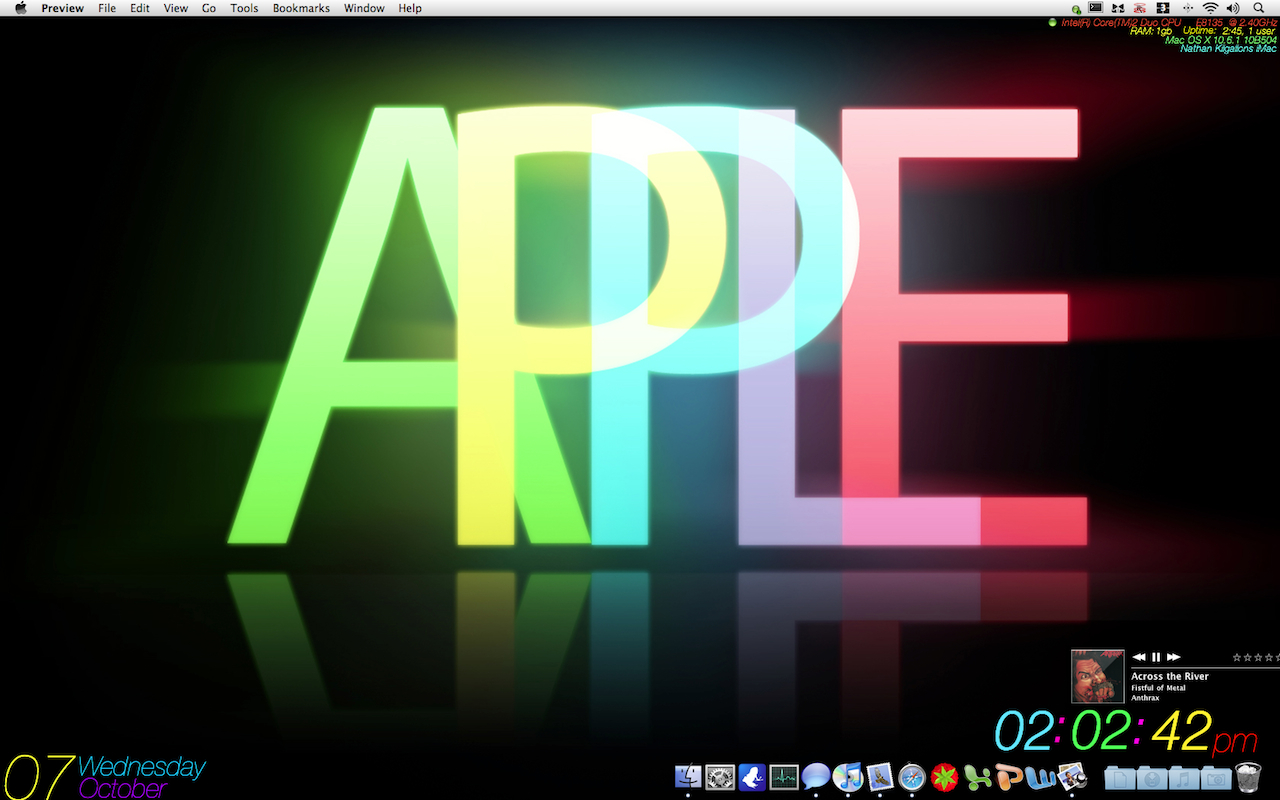
Task: Click the green chat status menu bar icon
Action: (x=1076, y=9)
